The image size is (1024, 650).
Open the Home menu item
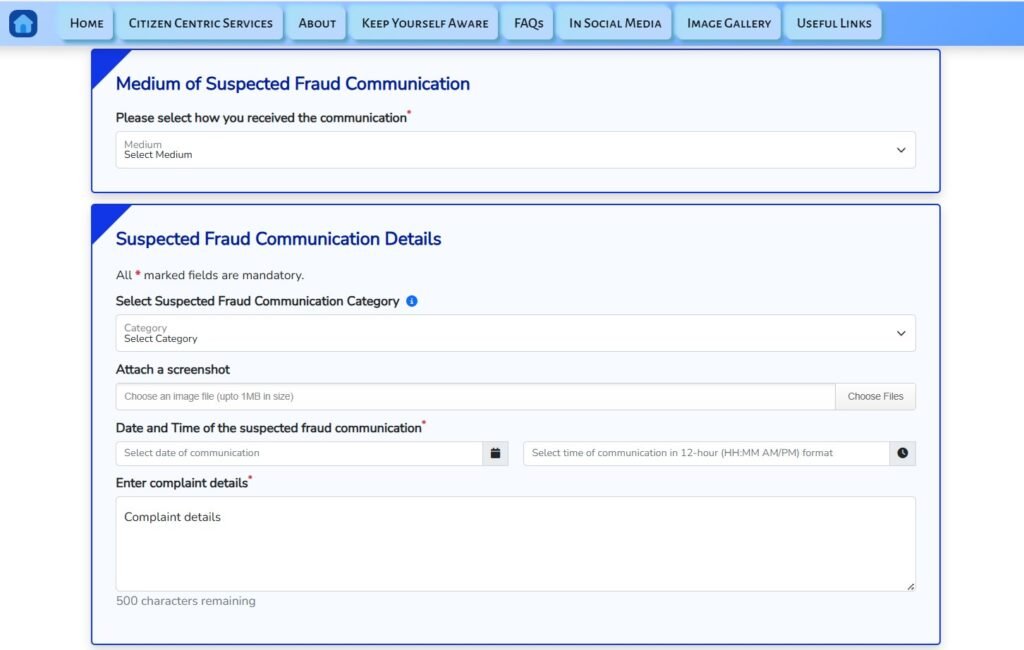tap(87, 23)
